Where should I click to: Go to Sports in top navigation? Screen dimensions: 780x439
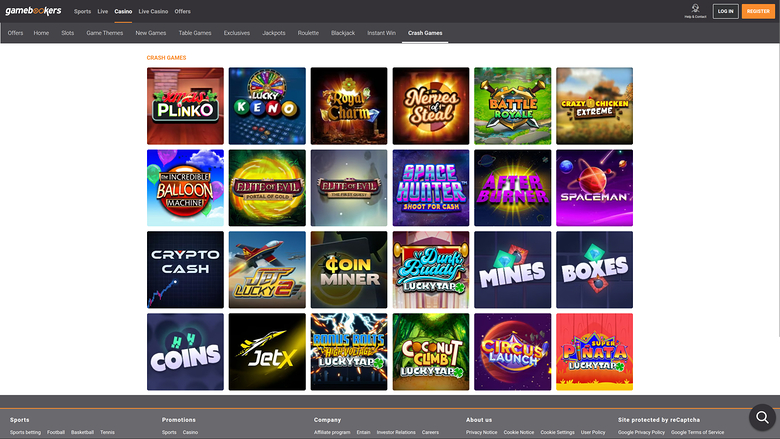point(82,11)
